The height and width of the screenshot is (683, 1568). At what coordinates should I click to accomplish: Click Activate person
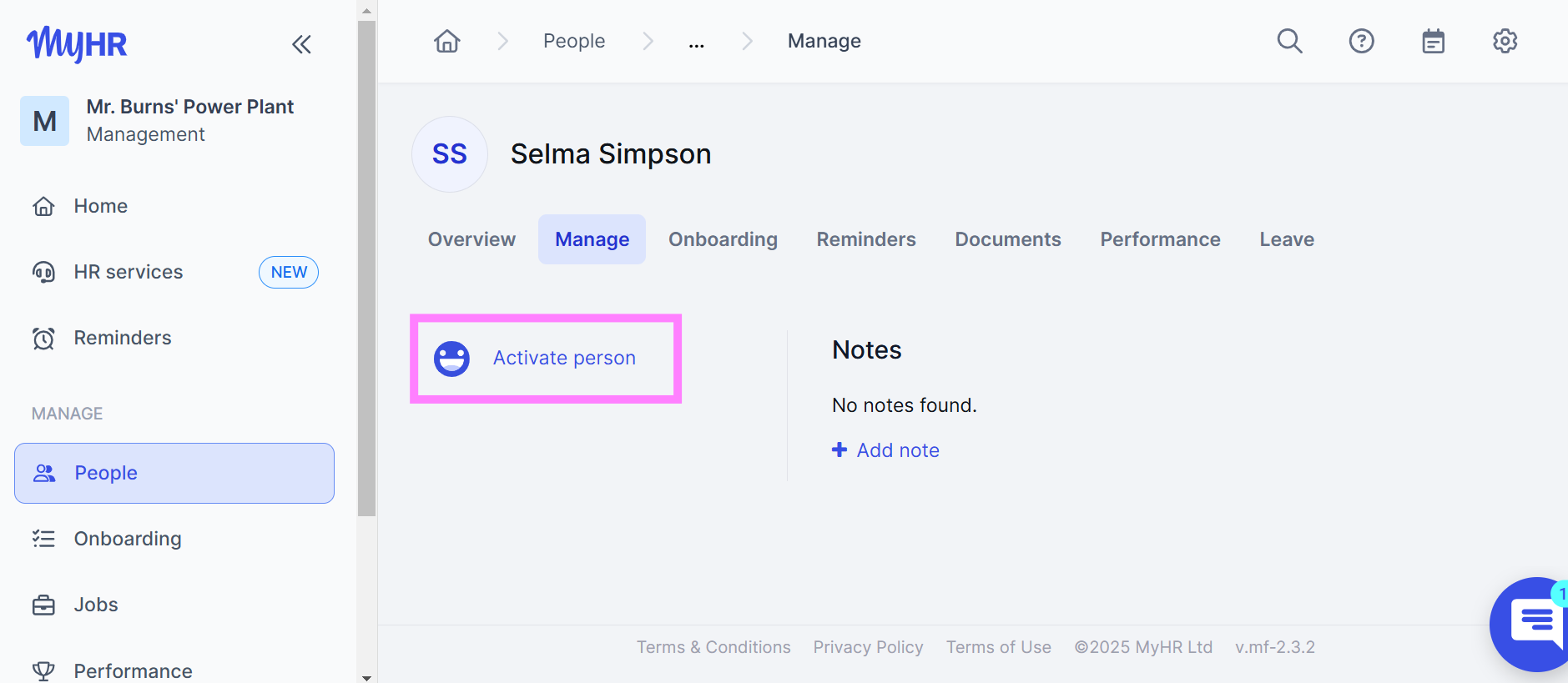(563, 358)
